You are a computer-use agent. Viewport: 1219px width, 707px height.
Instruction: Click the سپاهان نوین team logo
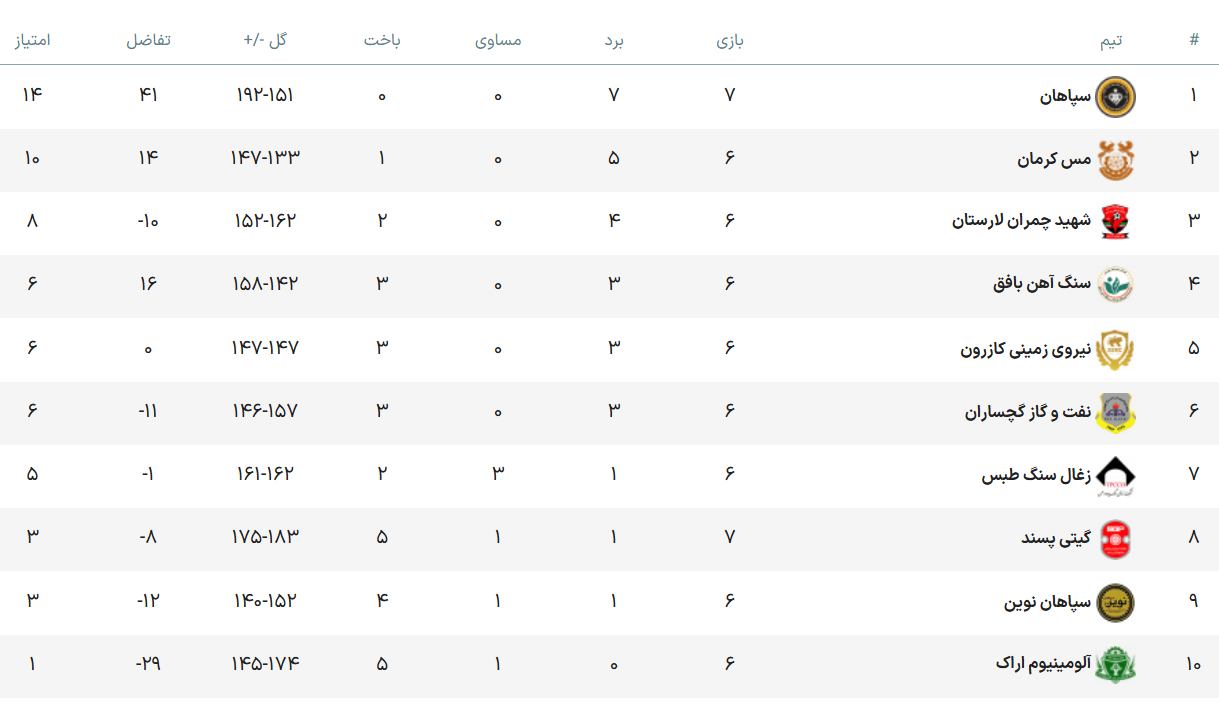pos(1116,602)
